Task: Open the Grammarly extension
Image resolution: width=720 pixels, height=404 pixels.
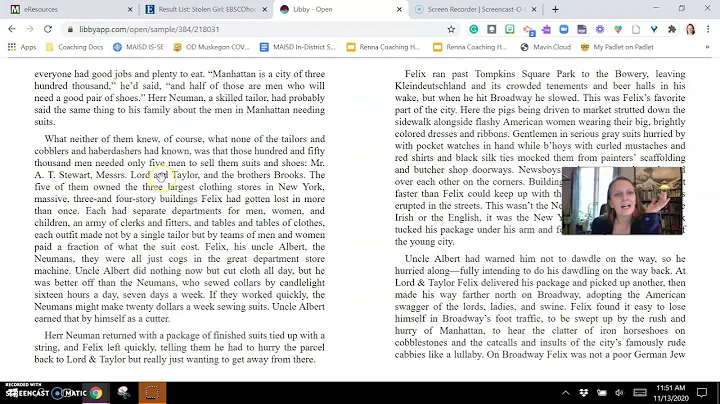Action: 473,29
